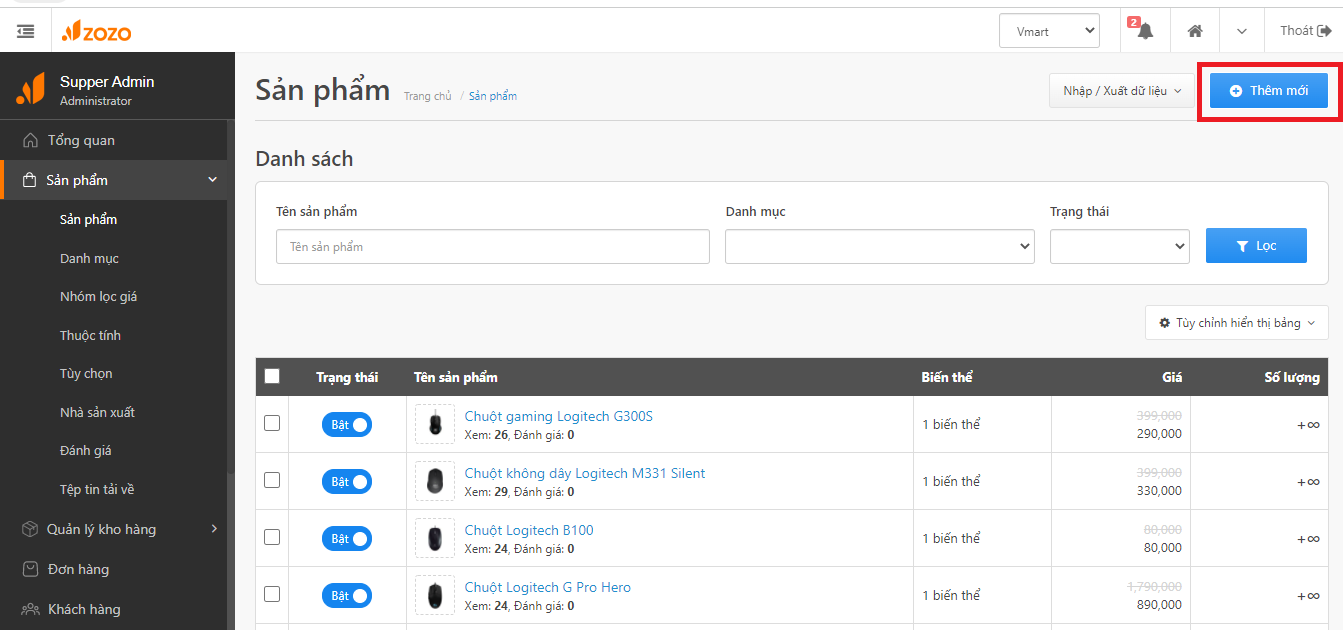This screenshot has width=1343, height=630.
Task: Click Sản phẩm breadcrumb link
Action: 493,96
